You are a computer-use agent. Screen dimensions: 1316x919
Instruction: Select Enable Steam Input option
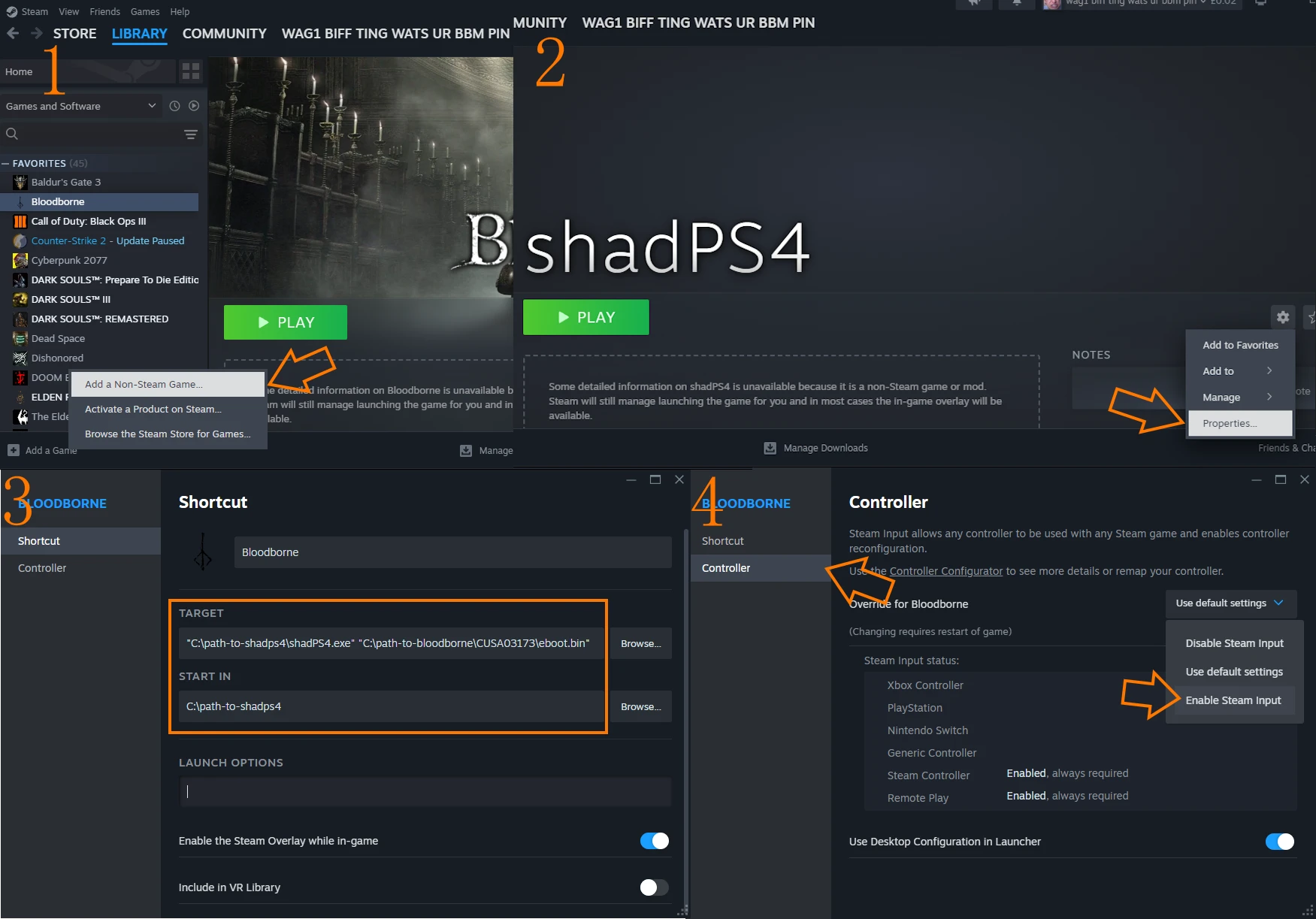pyautogui.click(x=1233, y=700)
